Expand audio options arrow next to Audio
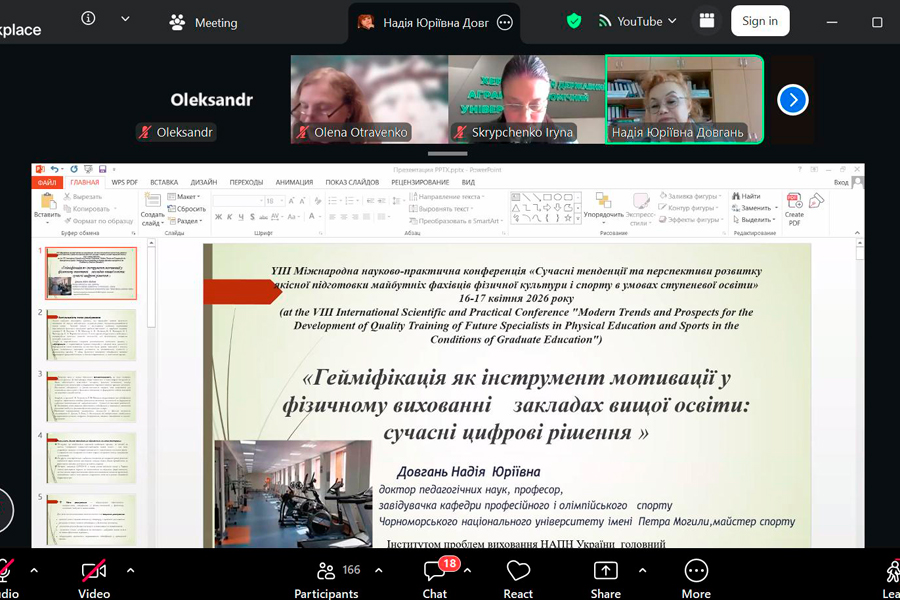The image size is (900, 600). click(x=34, y=571)
